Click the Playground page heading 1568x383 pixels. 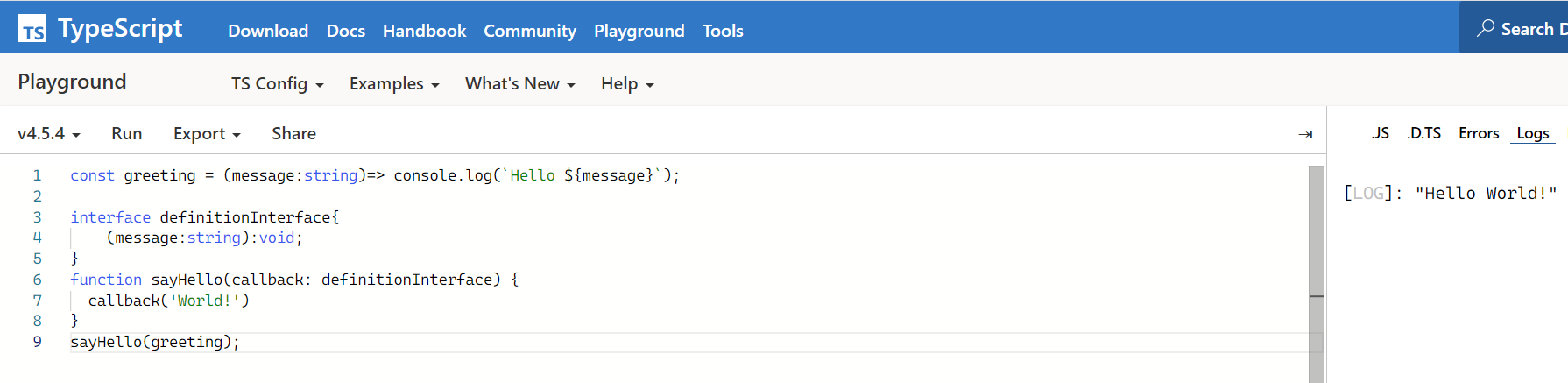coord(72,82)
